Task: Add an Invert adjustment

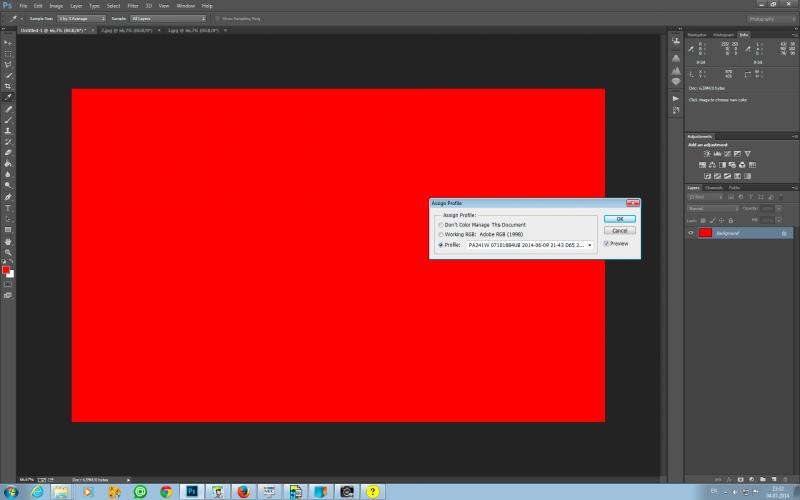Action: 707,176
